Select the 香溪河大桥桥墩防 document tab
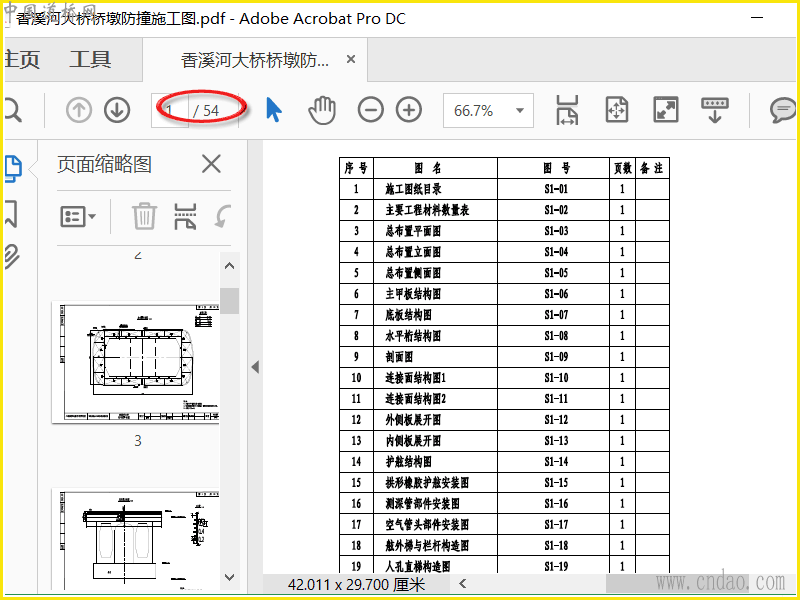 click(255, 60)
